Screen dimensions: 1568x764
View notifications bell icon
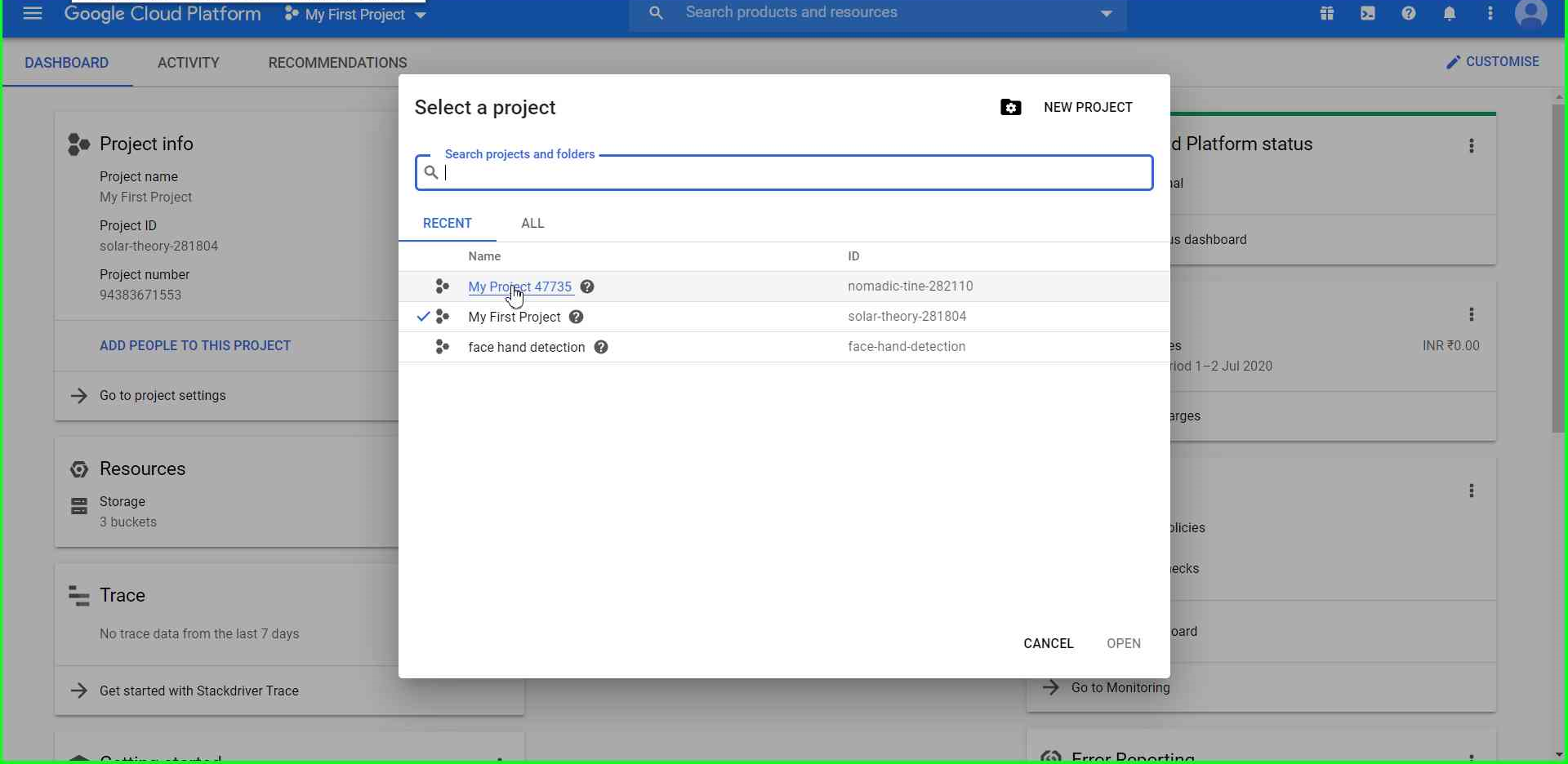tap(1450, 13)
